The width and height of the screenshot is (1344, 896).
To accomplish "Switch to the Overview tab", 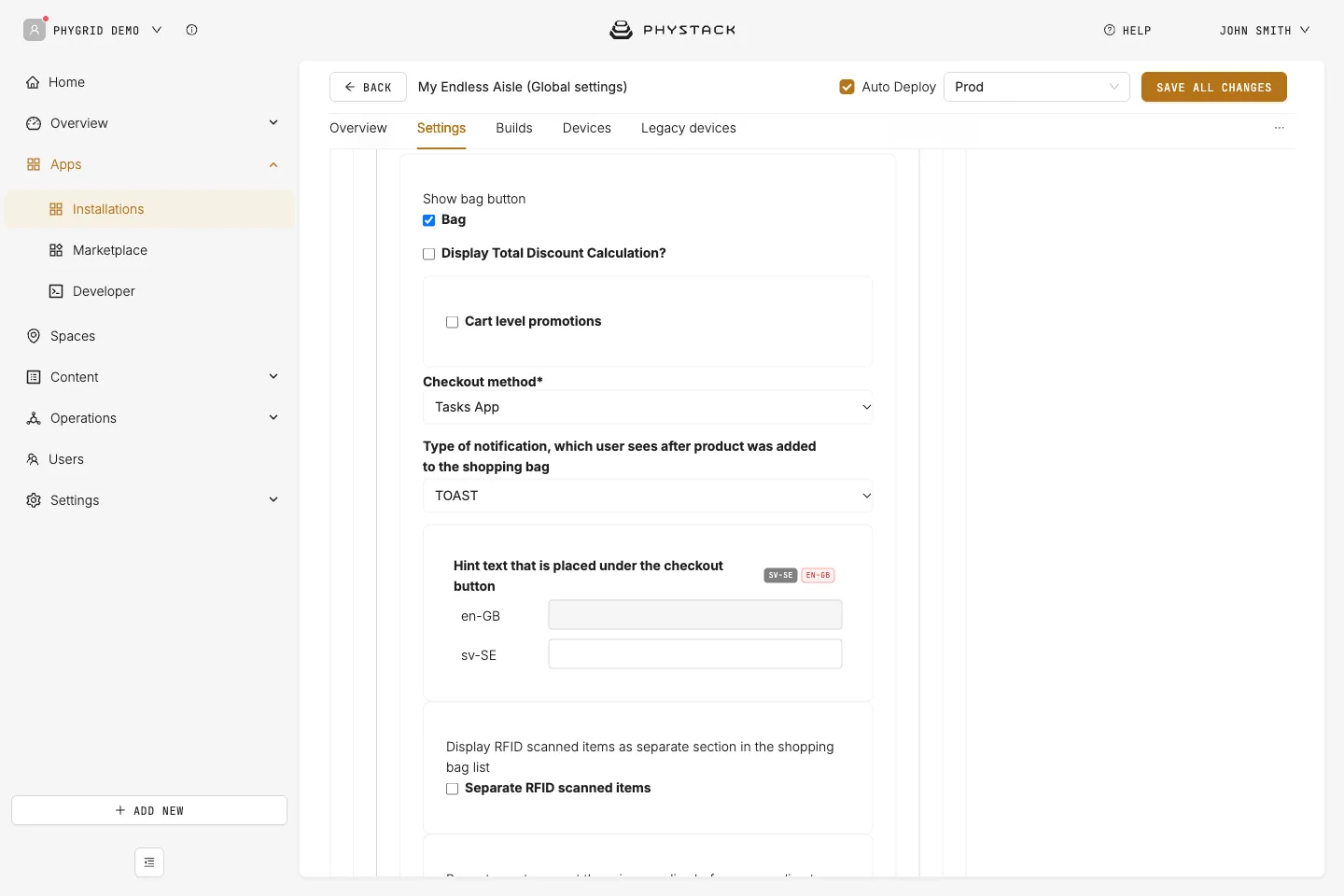I will [358, 128].
